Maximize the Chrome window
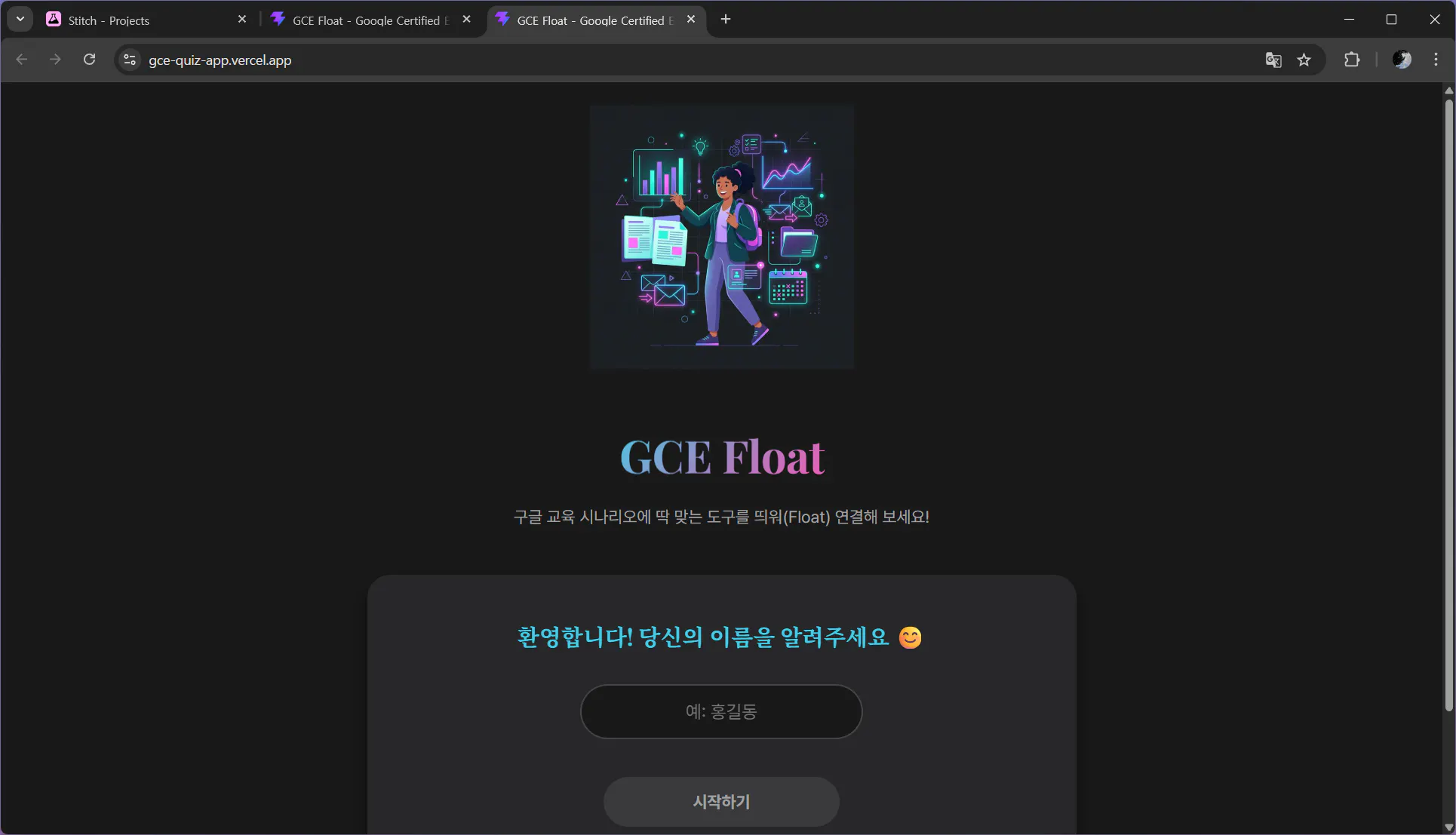Image resolution: width=1456 pixels, height=835 pixels. pos(1392,20)
